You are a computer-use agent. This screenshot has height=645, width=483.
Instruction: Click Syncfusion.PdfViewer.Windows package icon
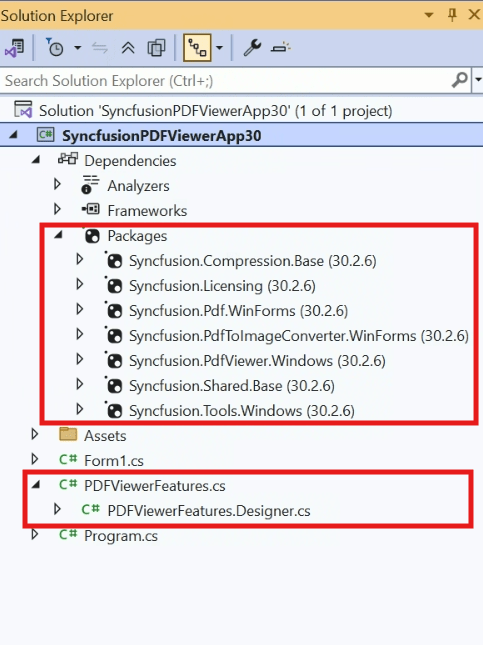pyautogui.click(x=114, y=360)
